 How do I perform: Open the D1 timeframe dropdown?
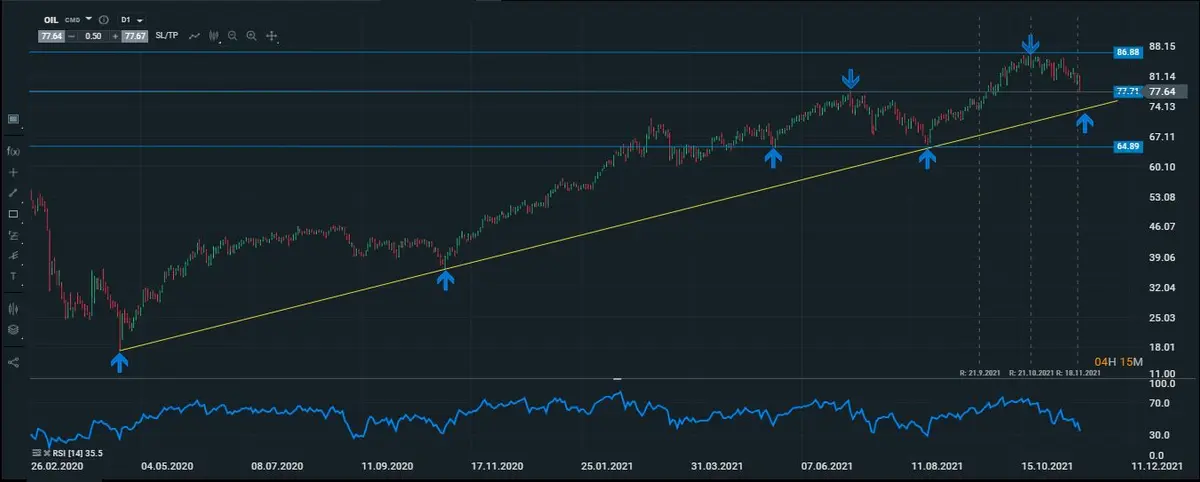(131, 19)
